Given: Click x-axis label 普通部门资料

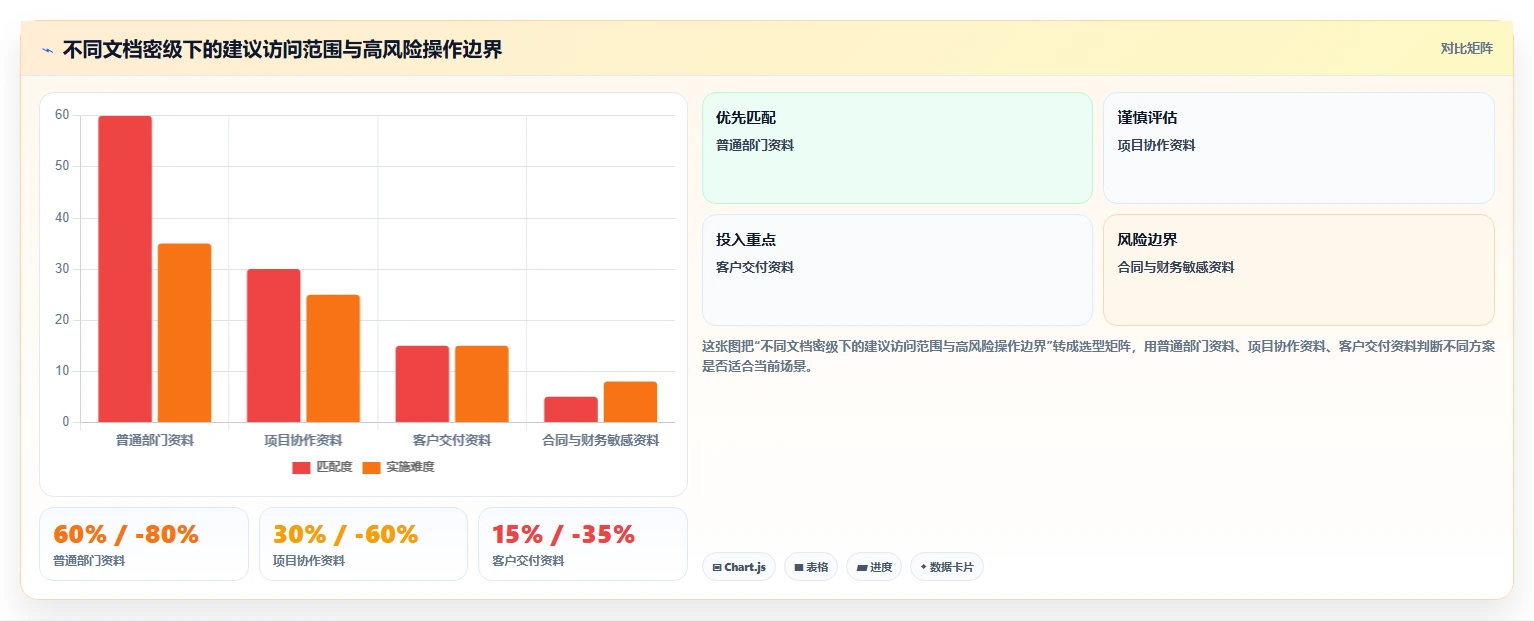Looking at the screenshot, I should (x=155, y=440).
